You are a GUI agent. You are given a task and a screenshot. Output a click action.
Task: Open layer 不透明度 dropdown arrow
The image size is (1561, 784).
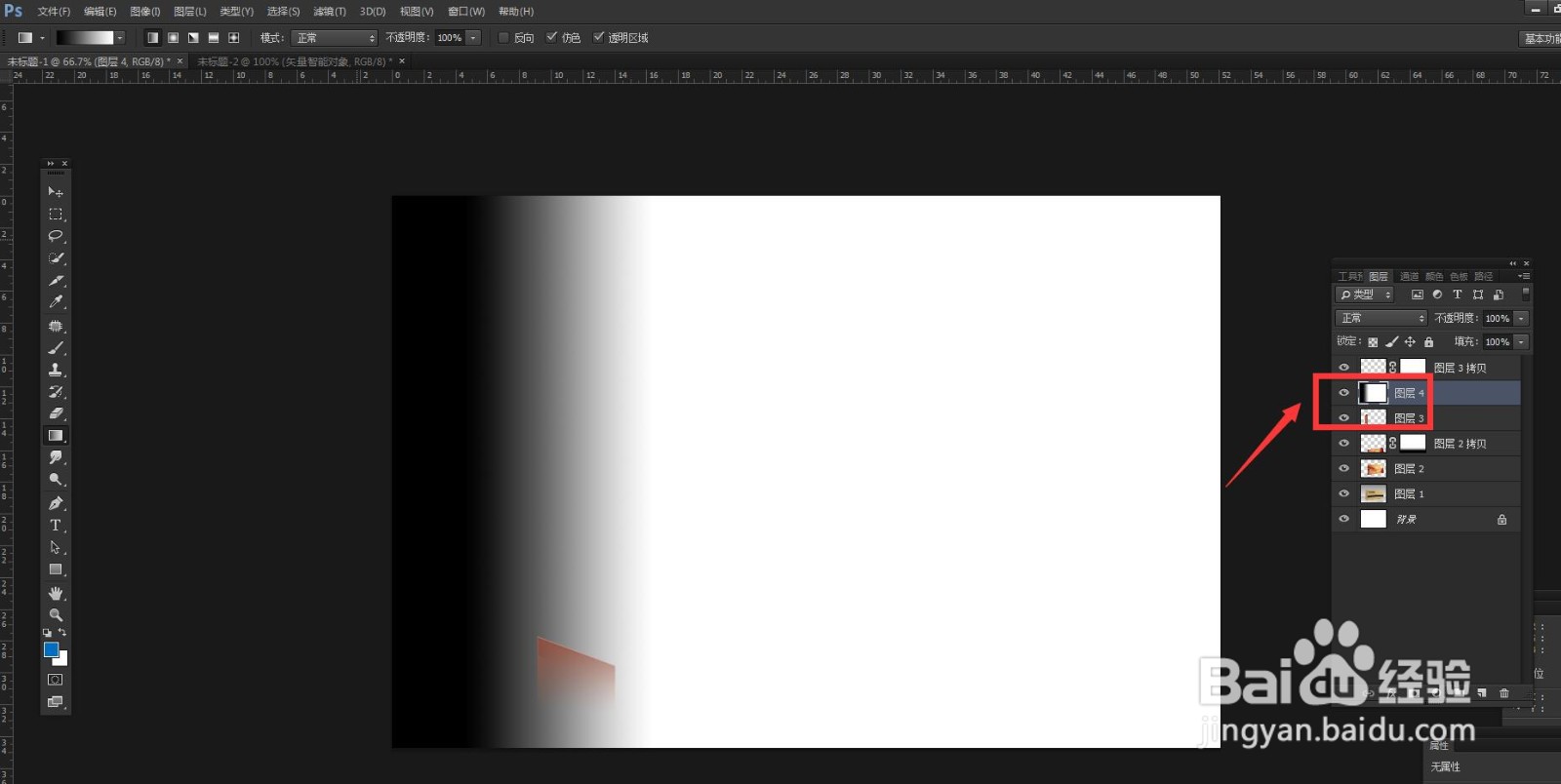point(1521,318)
